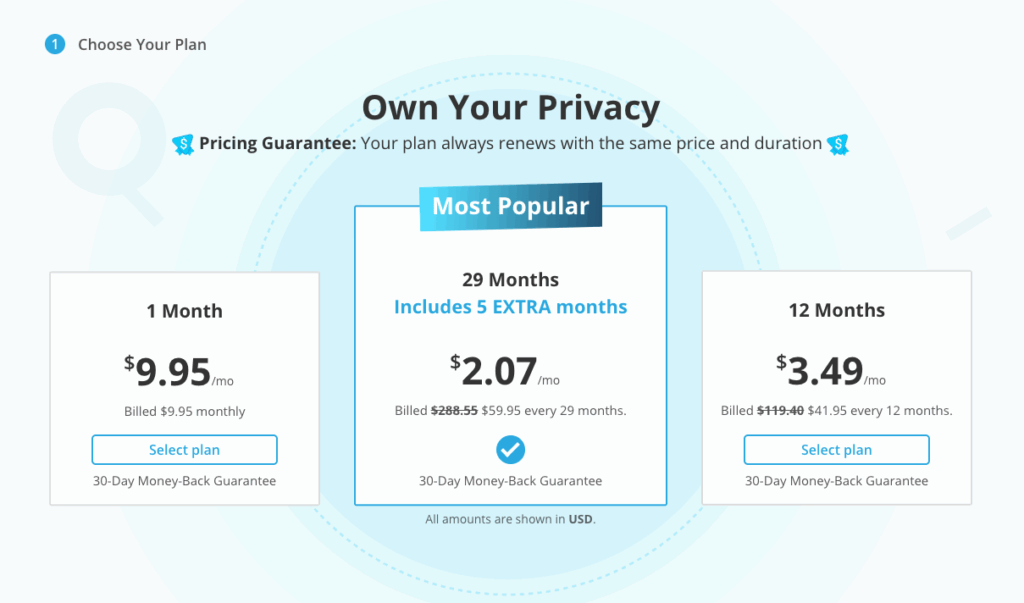Click the step 1 number badge
Image resolution: width=1024 pixels, height=603 pixels.
pos(54,44)
